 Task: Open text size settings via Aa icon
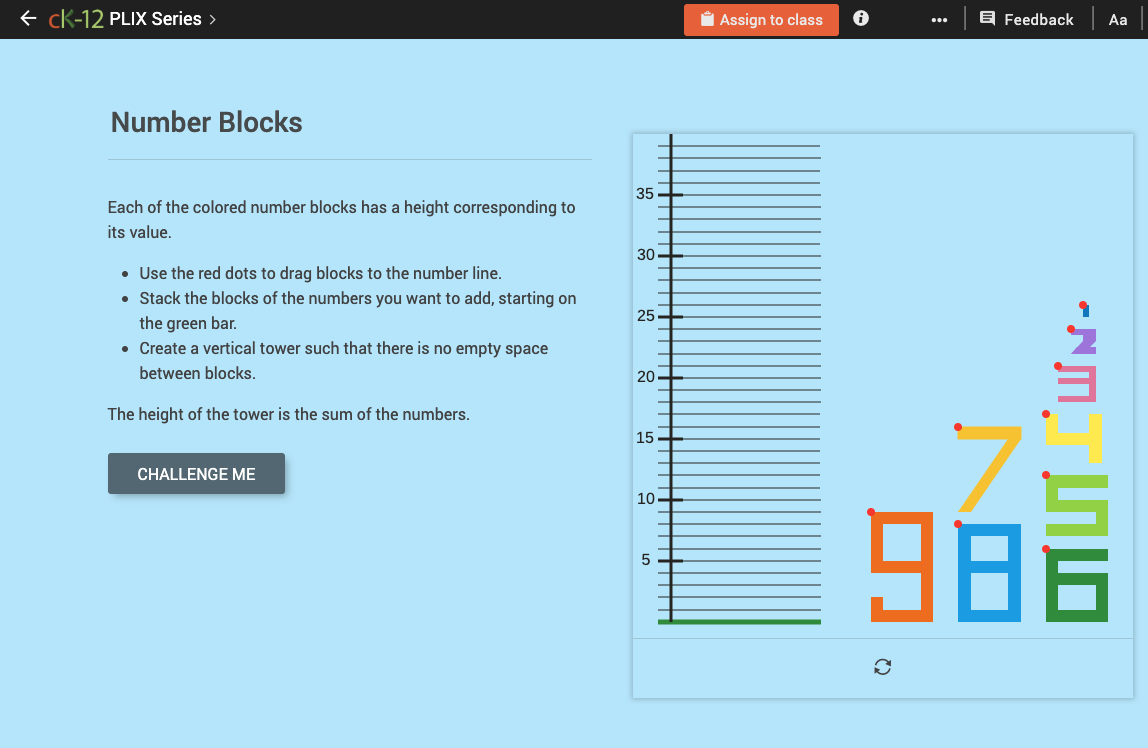point(1117,18)
